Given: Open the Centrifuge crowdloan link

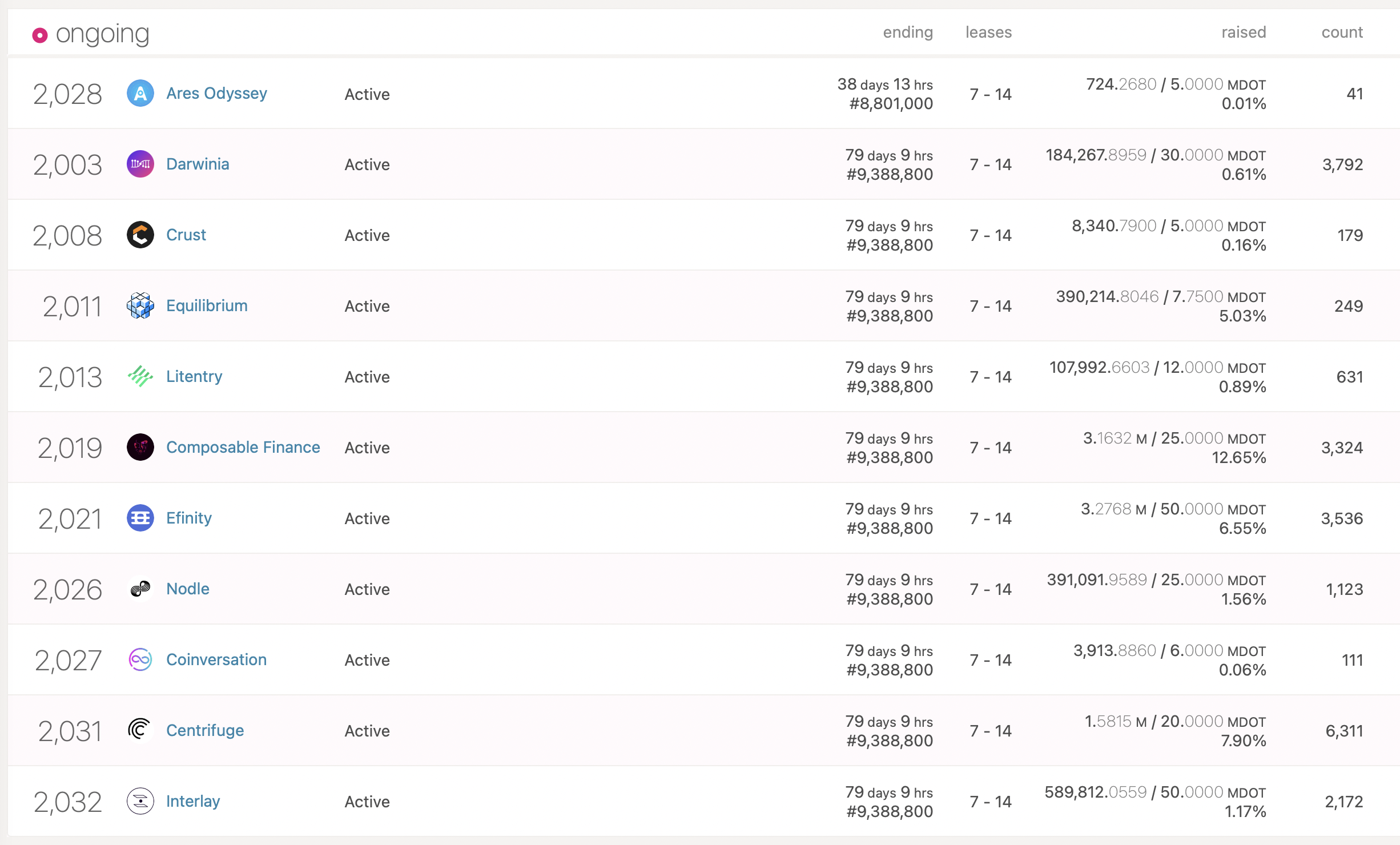Looking at the screenshot, I should click(x=205, y=731).
